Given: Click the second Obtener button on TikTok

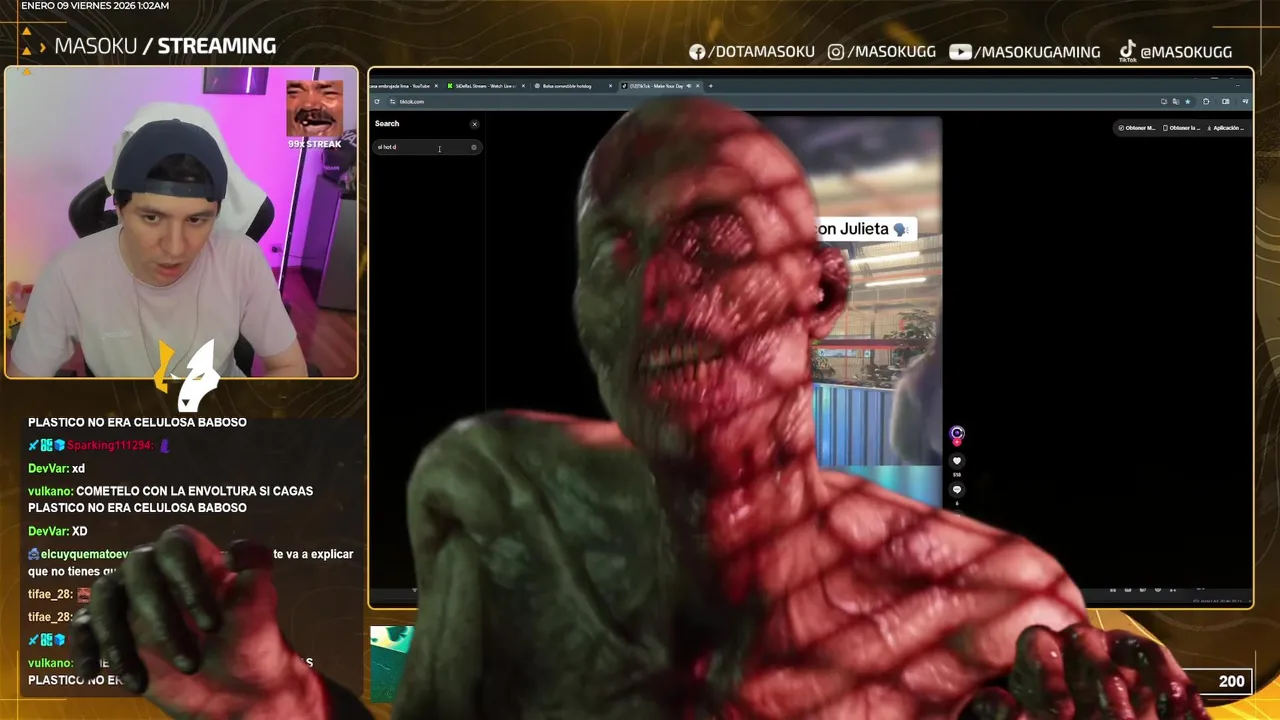Looking at the screenshot, I should click(x=1182, y=128).
